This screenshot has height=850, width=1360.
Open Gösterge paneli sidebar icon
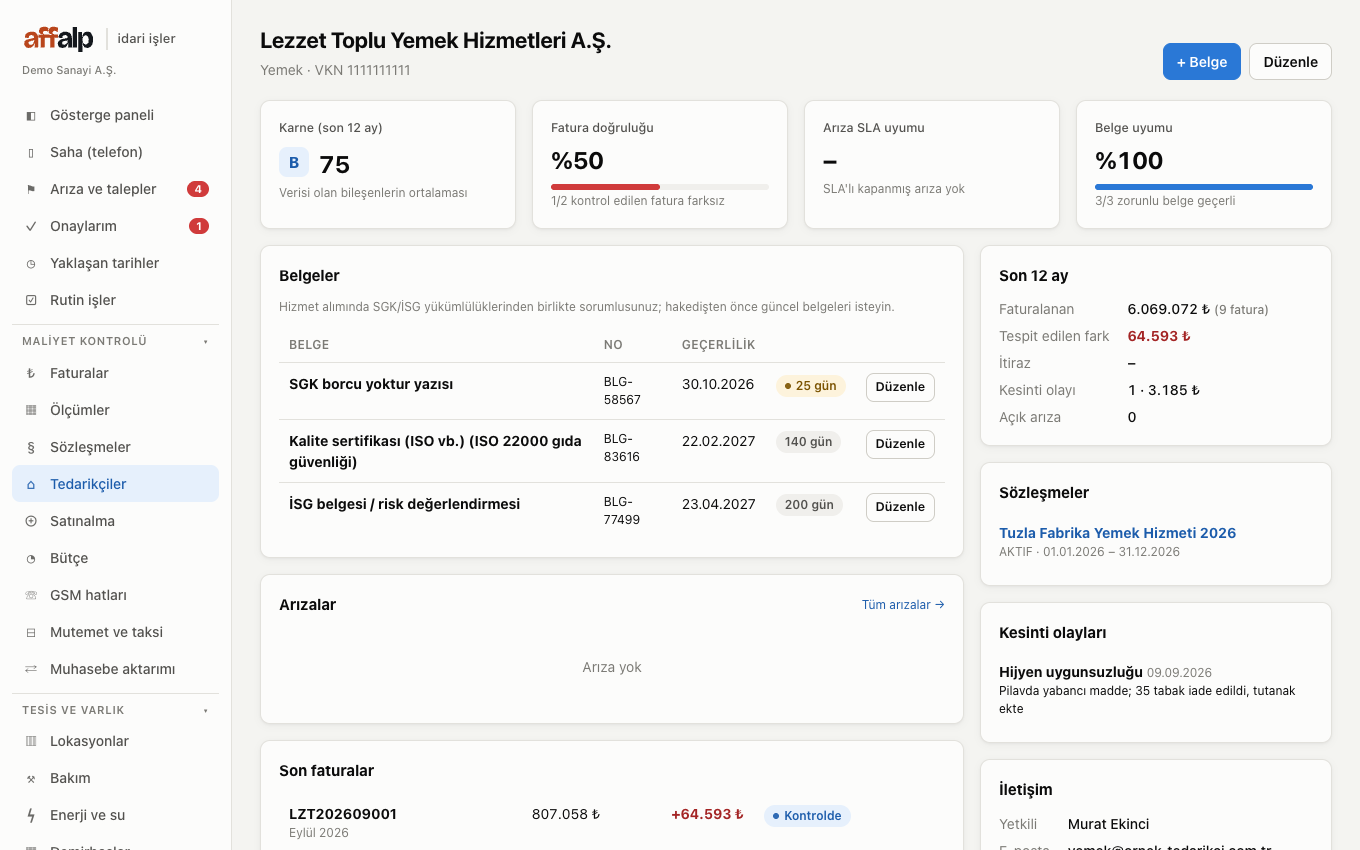[31, 115]
